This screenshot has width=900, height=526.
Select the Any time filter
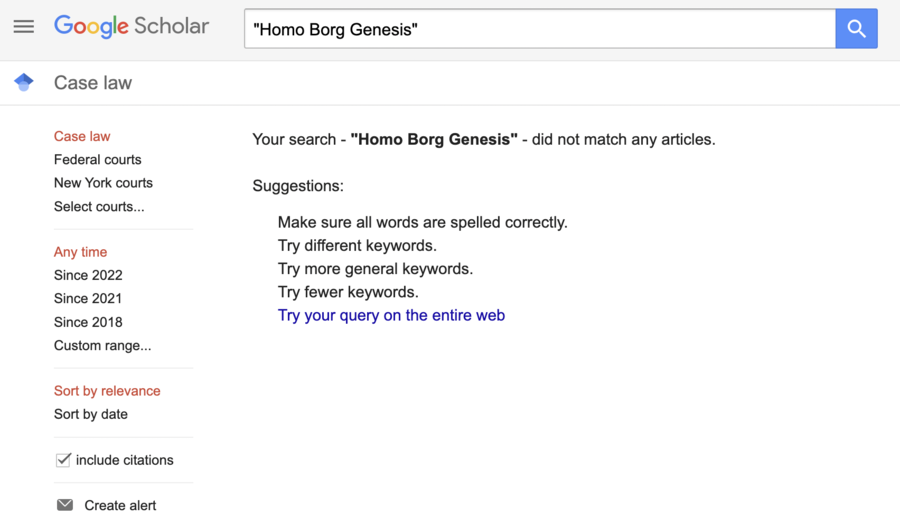coord(80,252)
